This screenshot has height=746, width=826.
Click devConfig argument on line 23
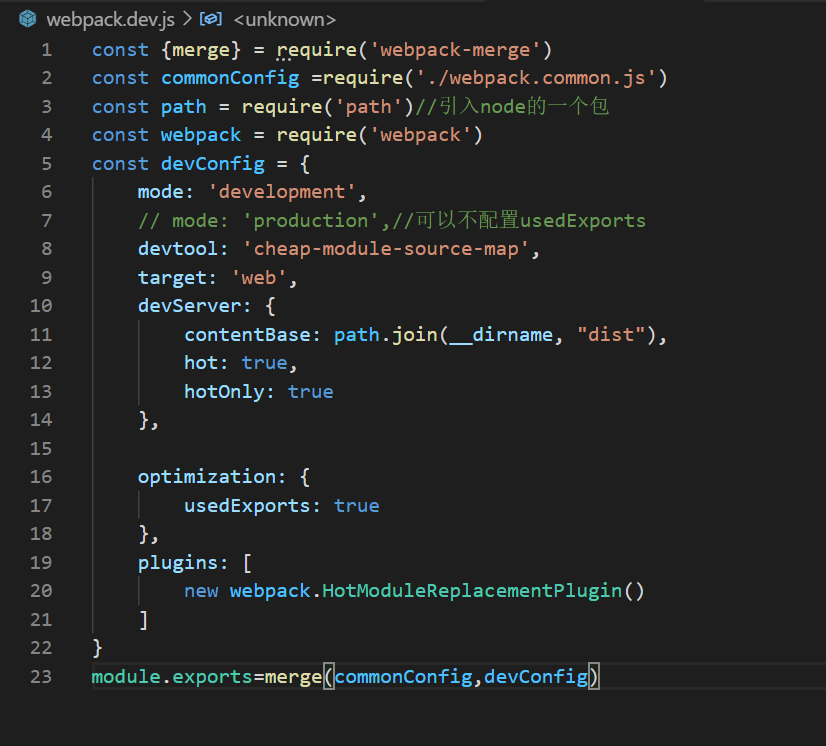click(x=536, y=677)
